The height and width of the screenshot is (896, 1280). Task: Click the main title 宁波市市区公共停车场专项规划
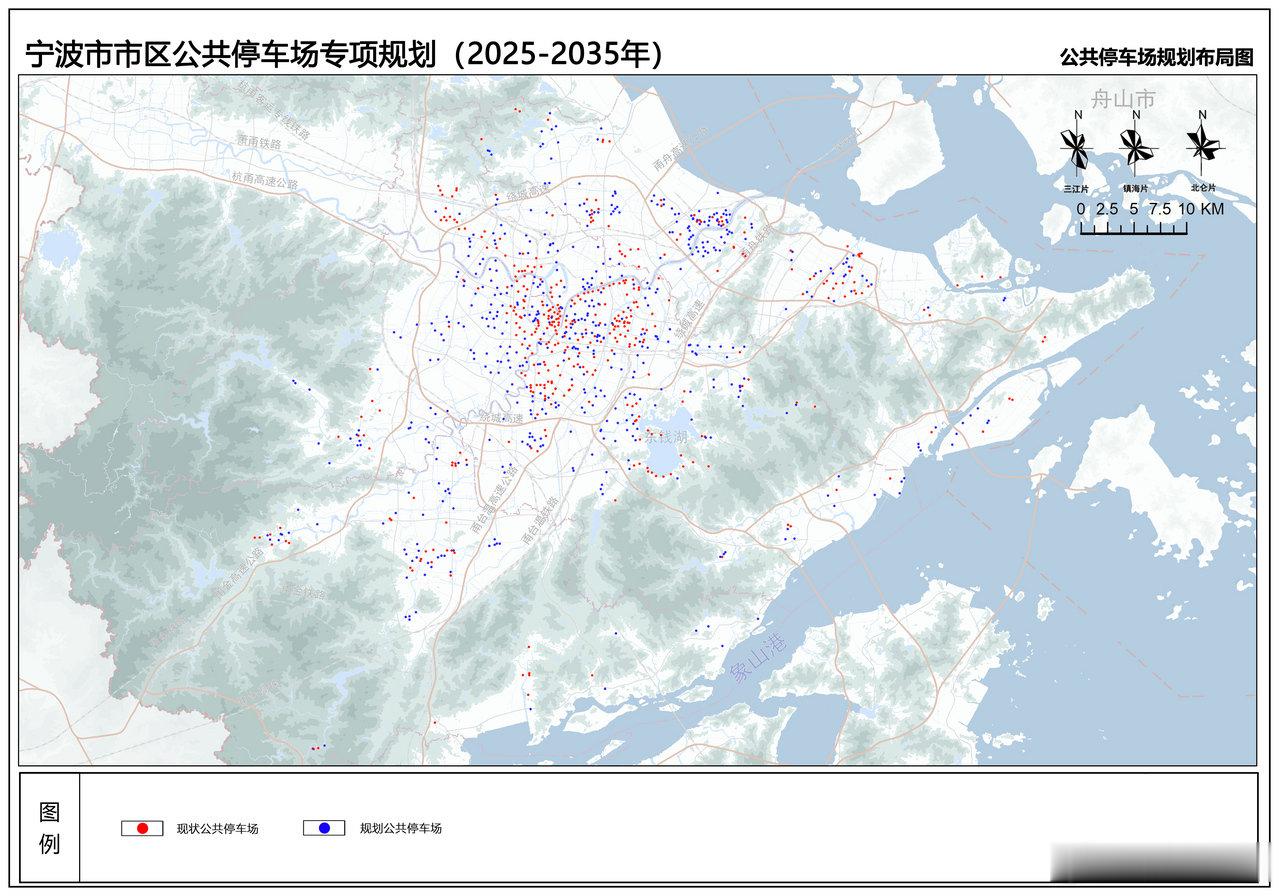[229, 55]
